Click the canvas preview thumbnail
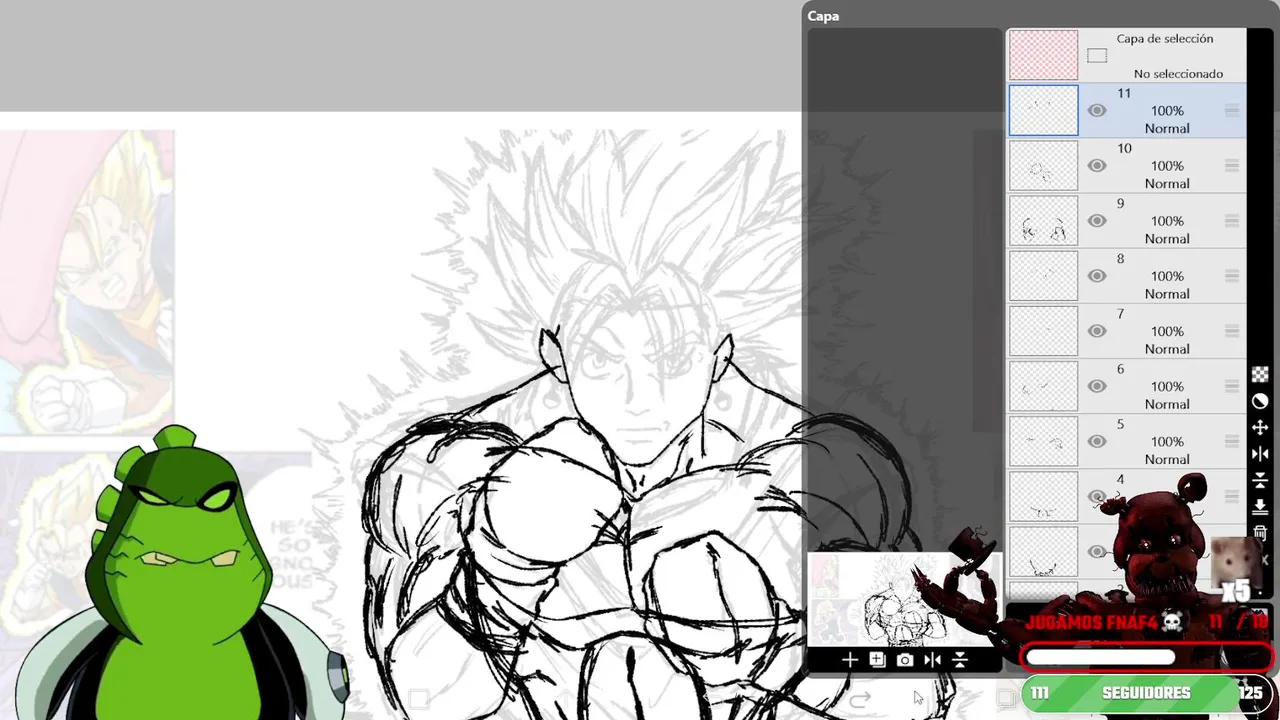 (904, 600)
